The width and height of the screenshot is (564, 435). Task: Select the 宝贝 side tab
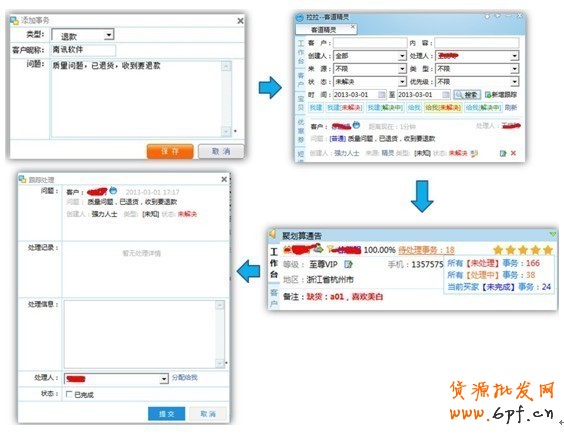[x=301, y=103]
